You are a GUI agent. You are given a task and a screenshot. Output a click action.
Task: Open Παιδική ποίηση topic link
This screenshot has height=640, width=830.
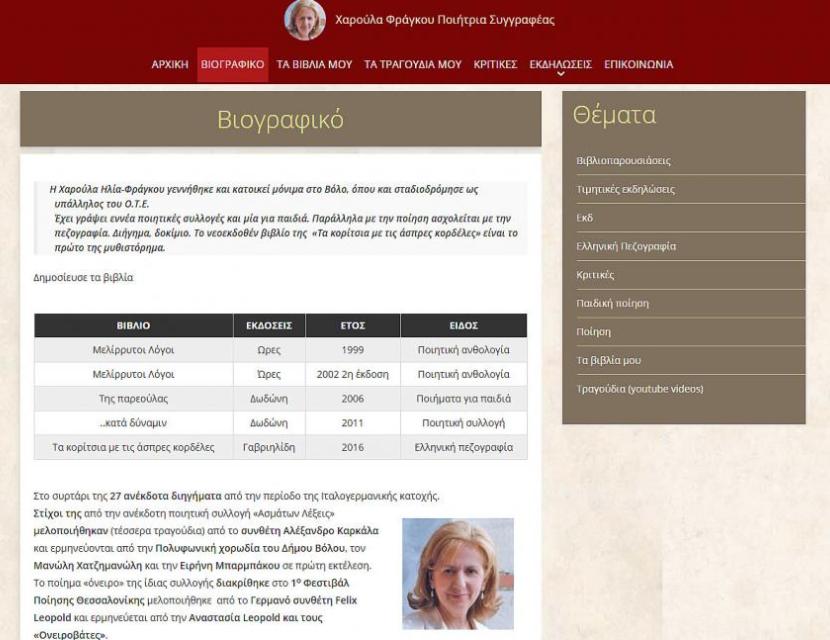[x=612, y=304]
